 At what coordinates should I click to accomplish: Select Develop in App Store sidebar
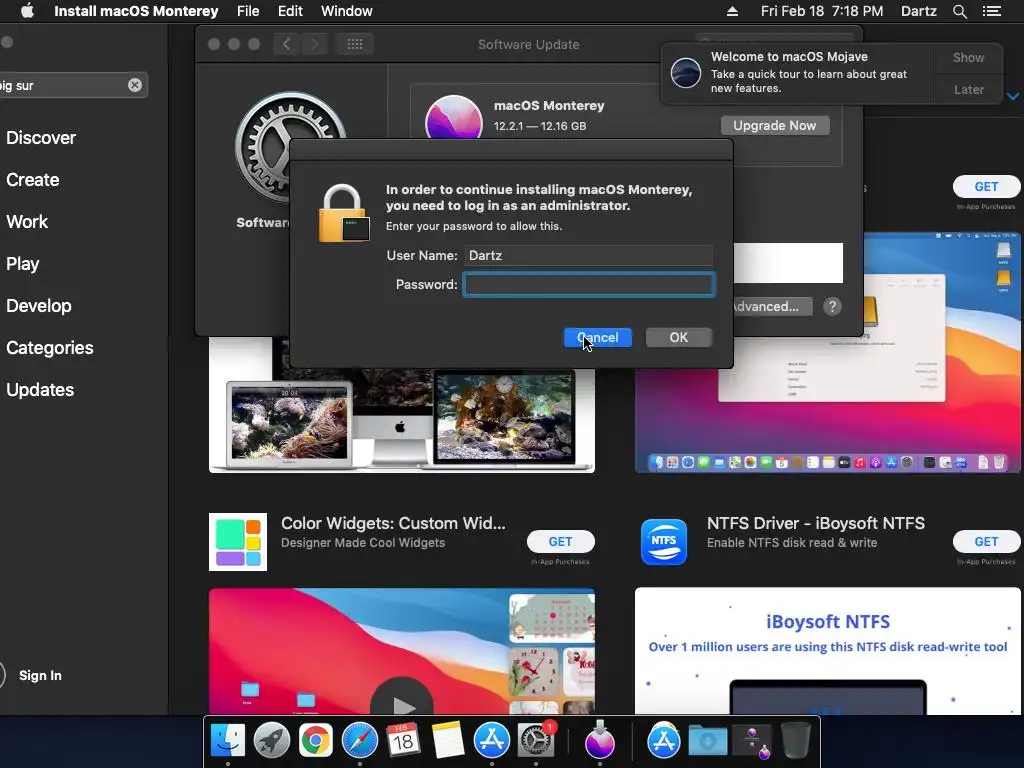click(39, 306)
